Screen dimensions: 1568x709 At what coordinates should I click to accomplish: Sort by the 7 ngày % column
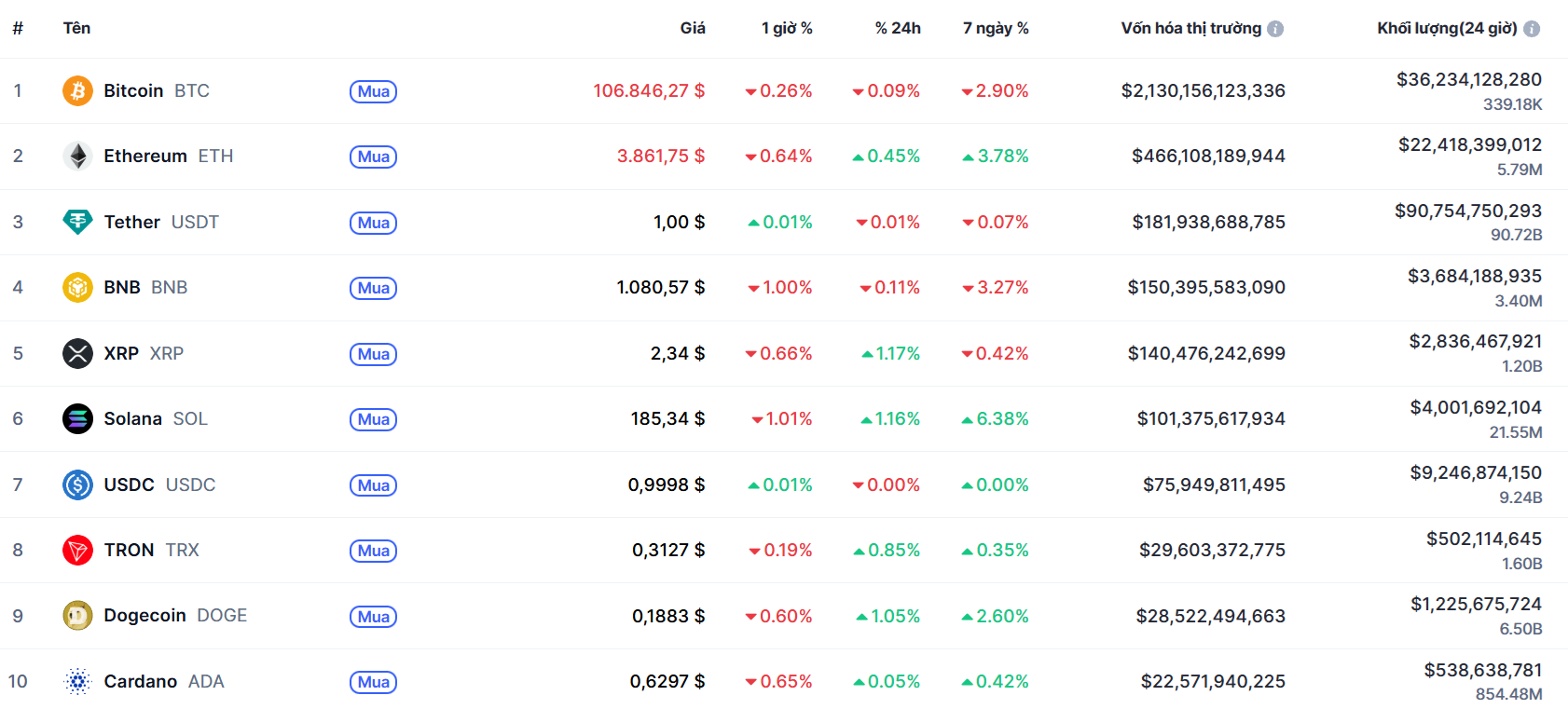tap(996, 28)
